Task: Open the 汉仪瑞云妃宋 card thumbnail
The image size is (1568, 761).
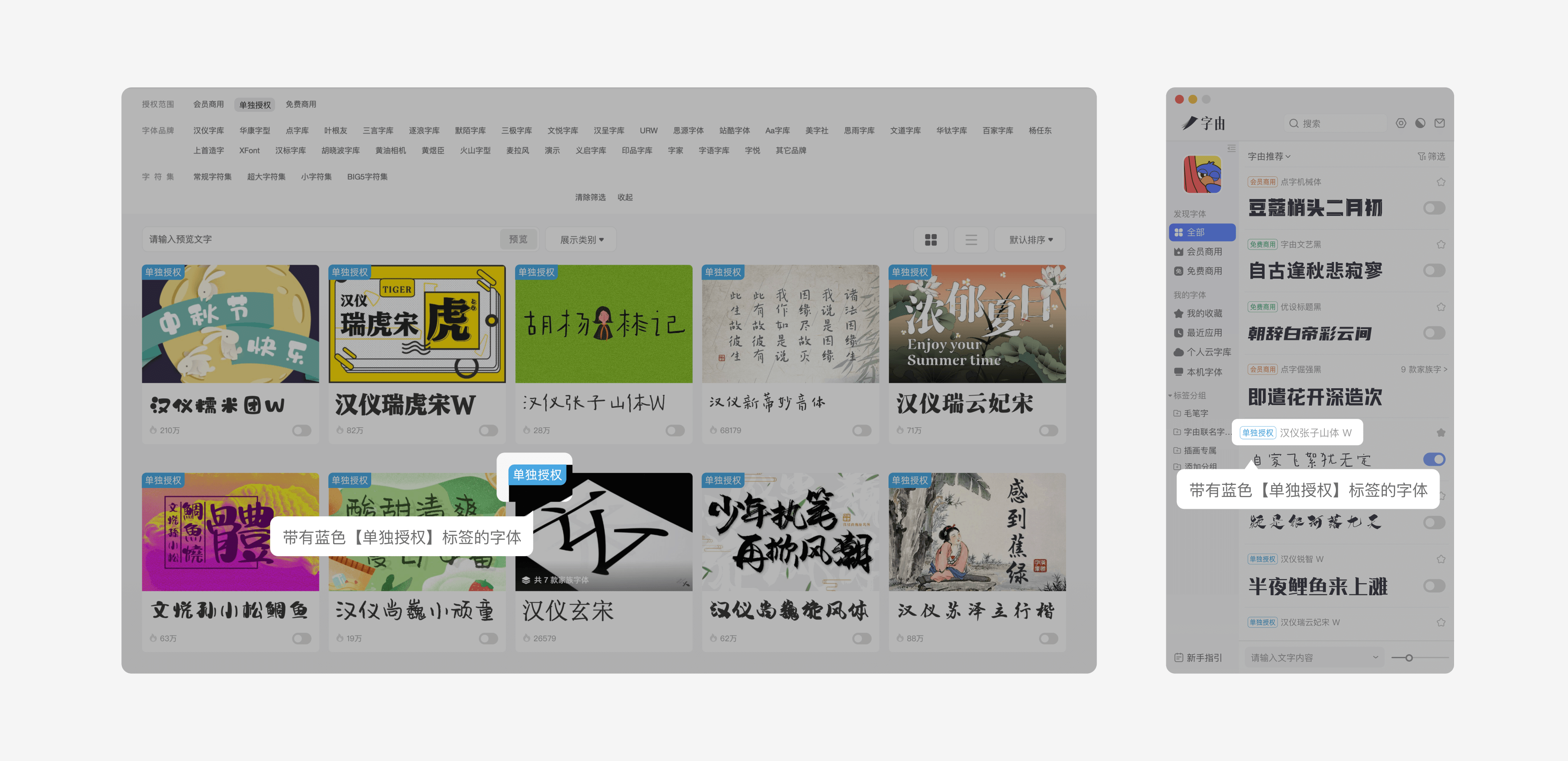Action: [977, 324]
